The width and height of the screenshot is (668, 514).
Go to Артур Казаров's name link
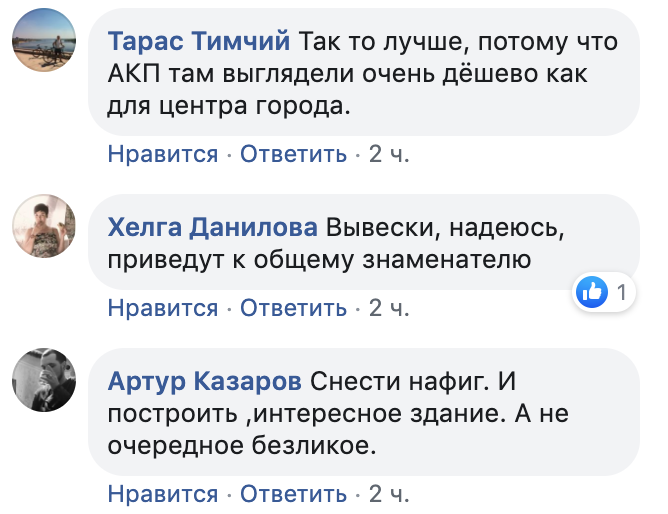click(x=204, y=381)
